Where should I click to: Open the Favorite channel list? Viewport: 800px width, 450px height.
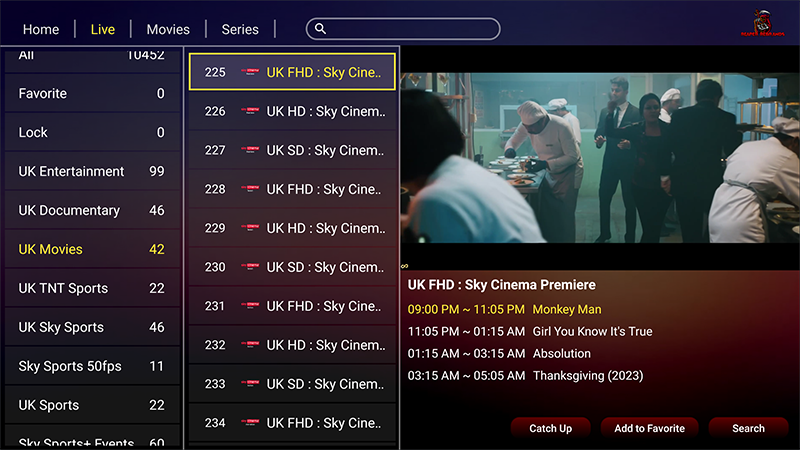point(91,93)
